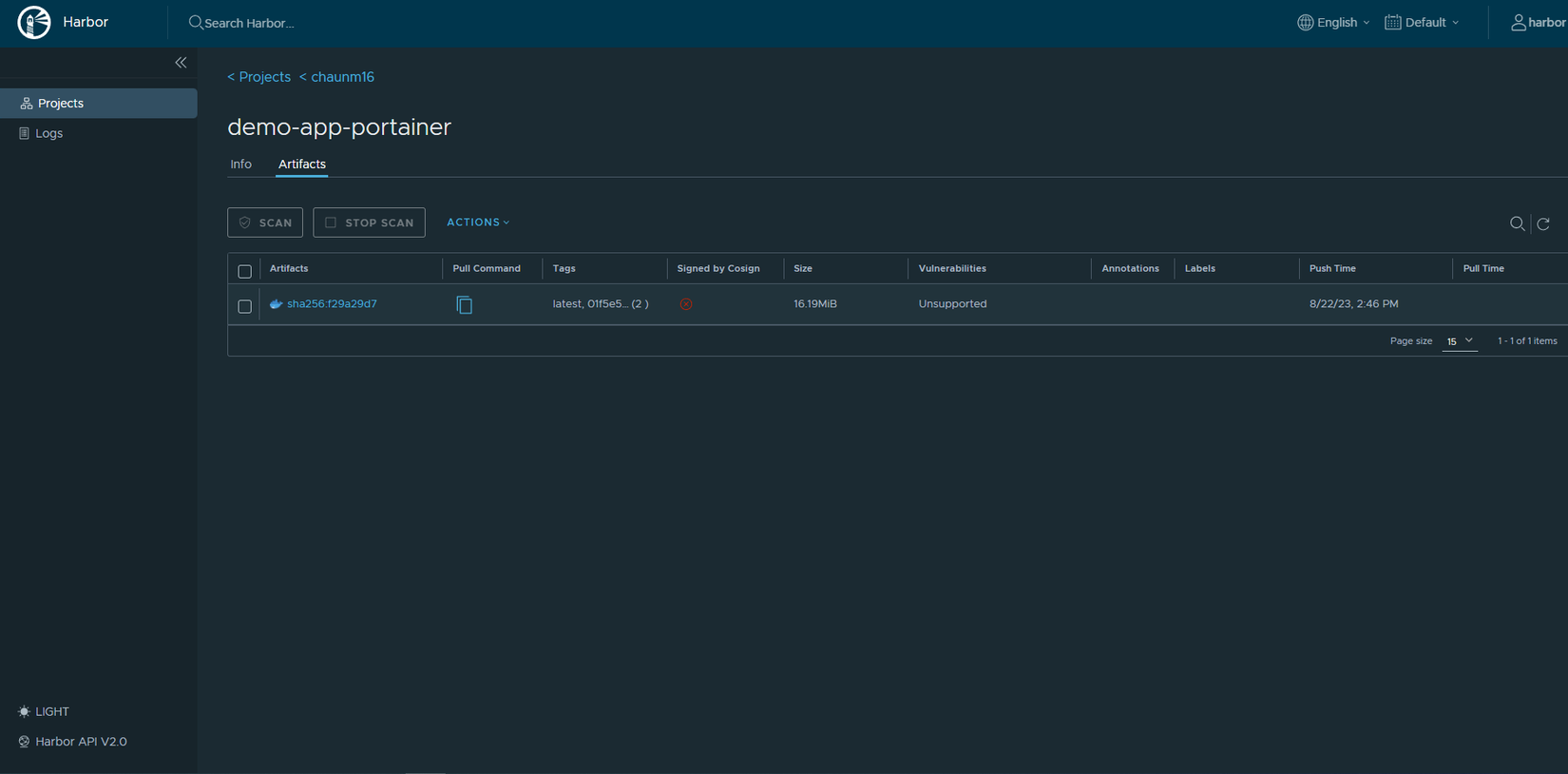The image size is (1568, 774).
Task: Check the box for artifact sha256:f29a29d7
Action: tap(245, 306)
